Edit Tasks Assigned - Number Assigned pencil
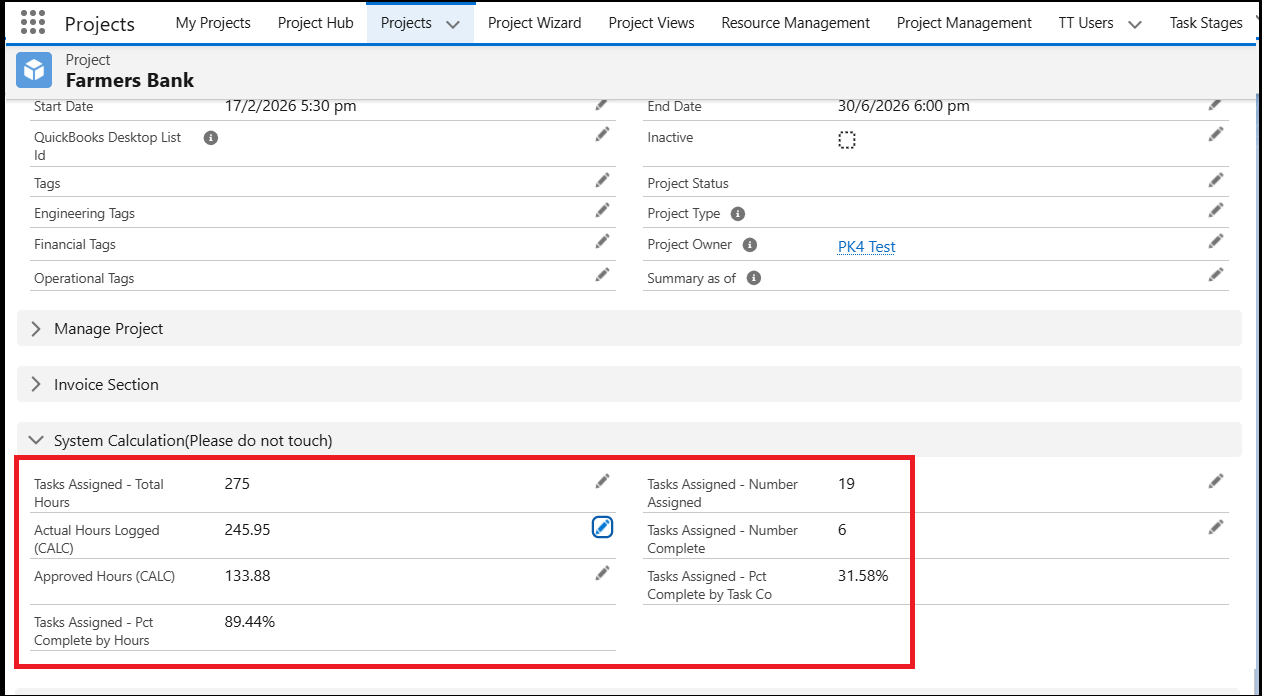 pos(1215,481)
